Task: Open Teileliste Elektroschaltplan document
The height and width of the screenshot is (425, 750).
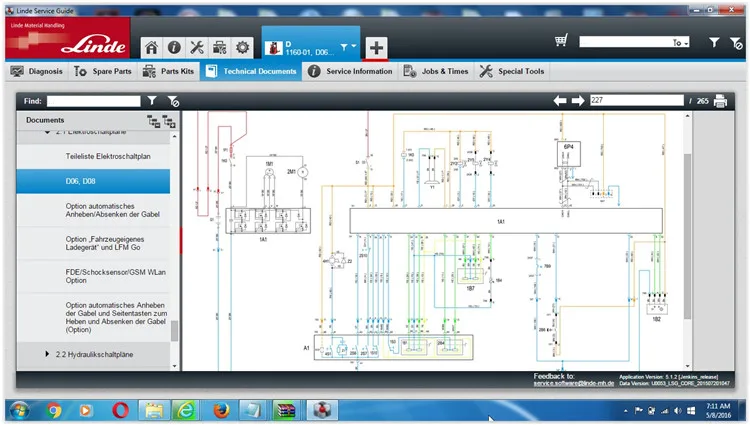Action: point(93,156)
